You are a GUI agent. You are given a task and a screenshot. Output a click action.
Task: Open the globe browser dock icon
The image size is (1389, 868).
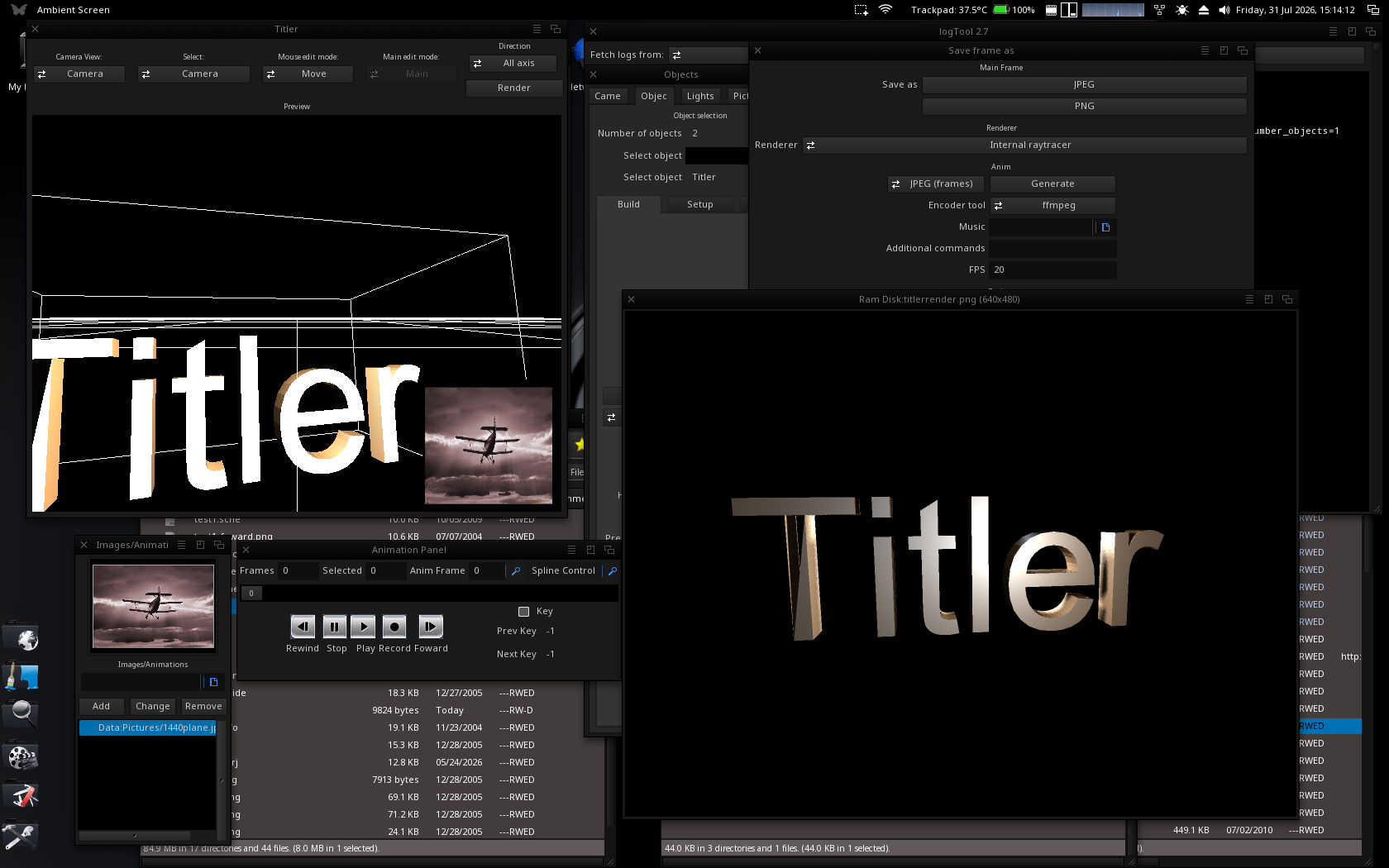[22, 638]
